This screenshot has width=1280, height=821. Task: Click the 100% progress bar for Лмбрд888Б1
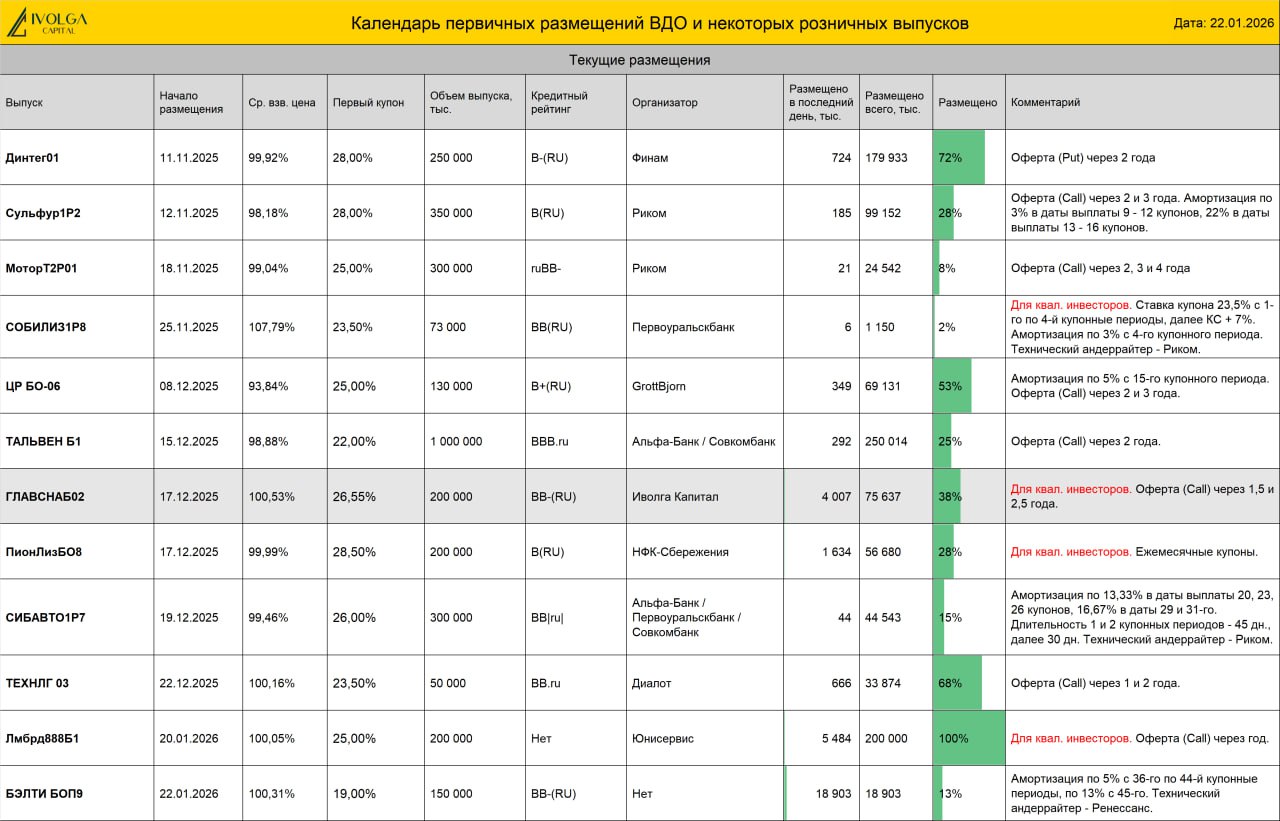click(x=969, y=738)
